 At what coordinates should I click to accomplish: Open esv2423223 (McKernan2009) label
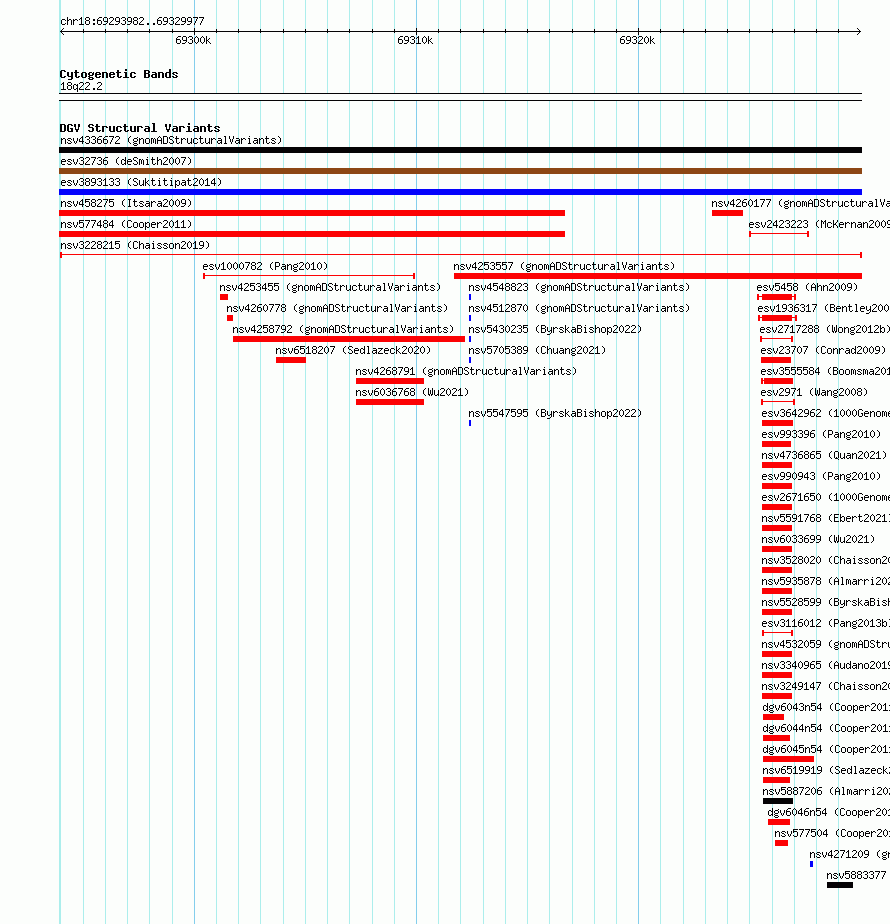tap(819, 225)
